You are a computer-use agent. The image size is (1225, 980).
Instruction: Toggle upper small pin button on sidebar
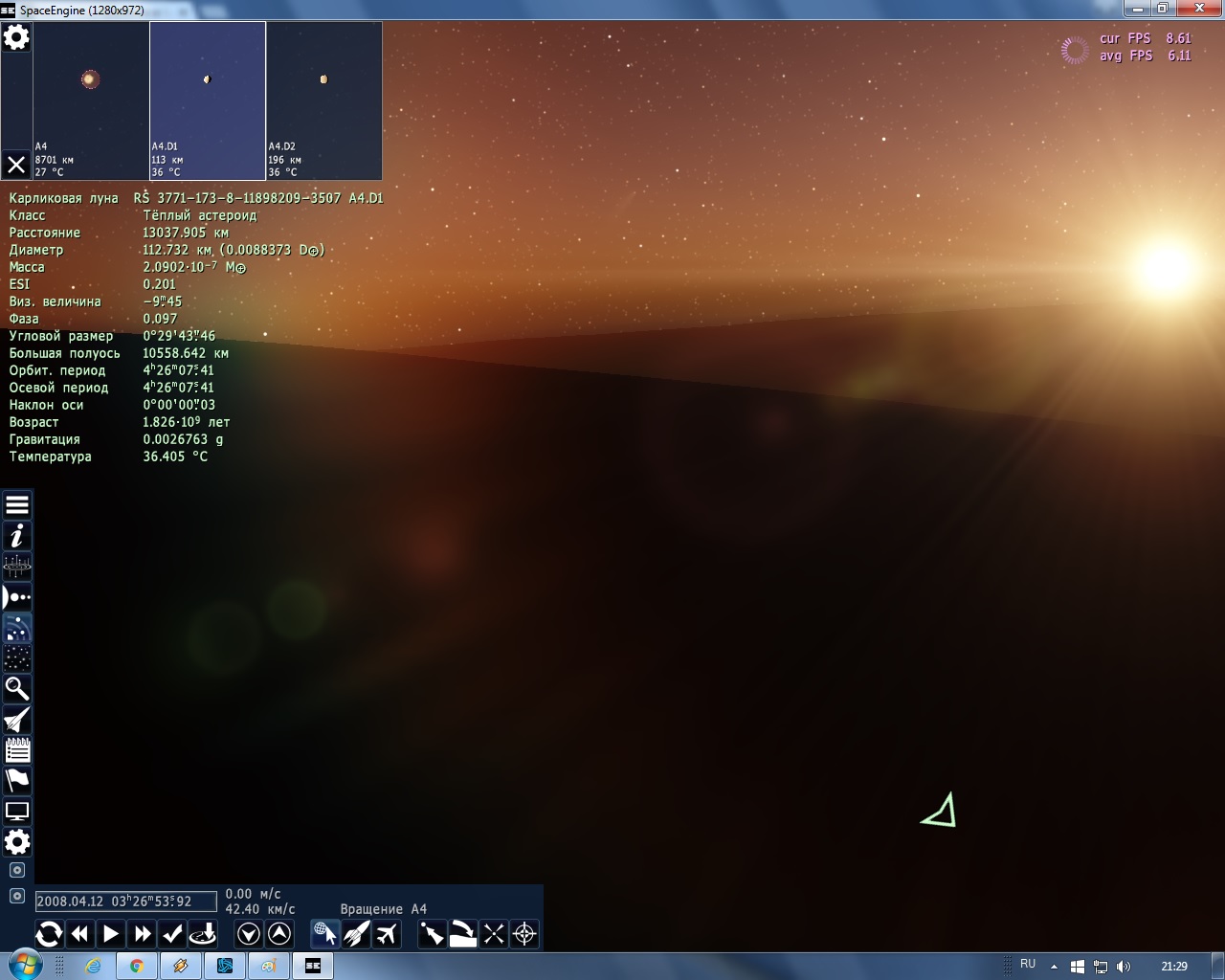point(17,870)
